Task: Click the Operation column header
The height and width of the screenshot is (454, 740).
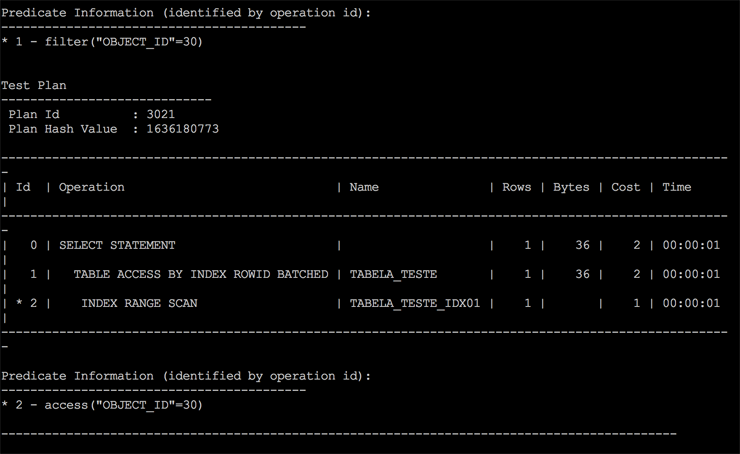Action: 92,187
